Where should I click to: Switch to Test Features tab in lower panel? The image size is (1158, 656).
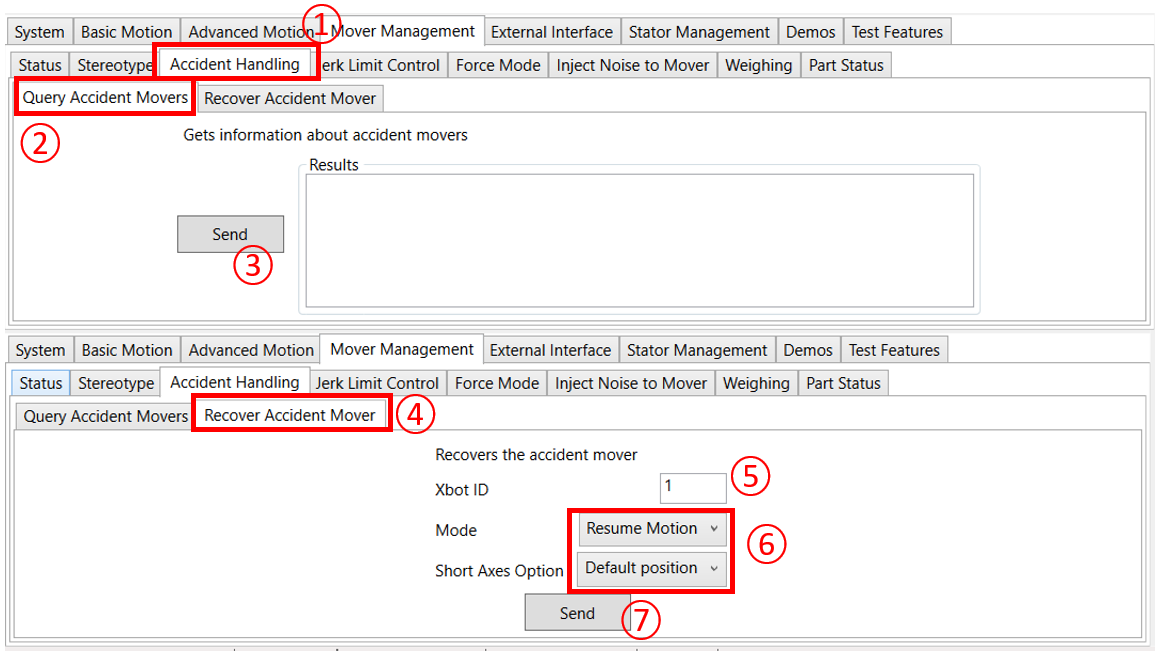[x=894, y=350]
